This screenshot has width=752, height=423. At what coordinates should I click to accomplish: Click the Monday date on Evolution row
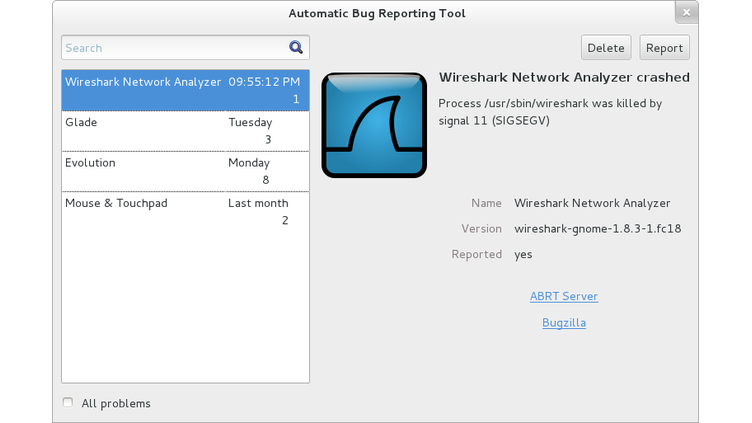click(249, 163)
